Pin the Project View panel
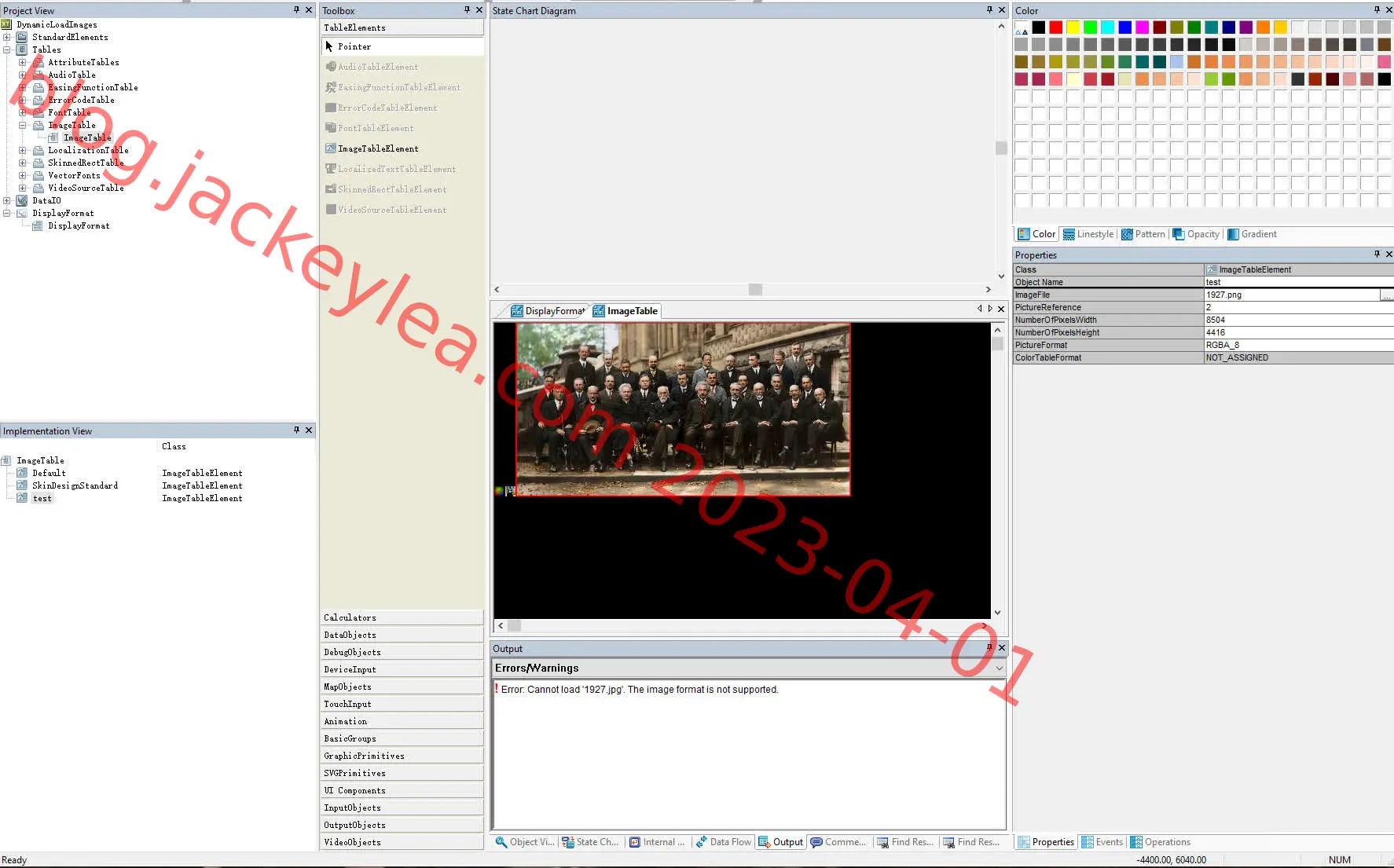The image size is (1394, 868). point(296,10)
